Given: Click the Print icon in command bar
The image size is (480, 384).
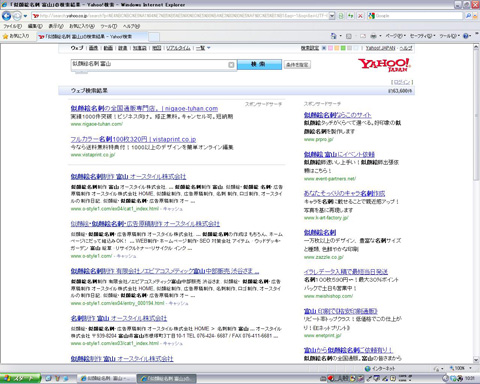Looking at the screenshot, I should click(x=373, y=36).
